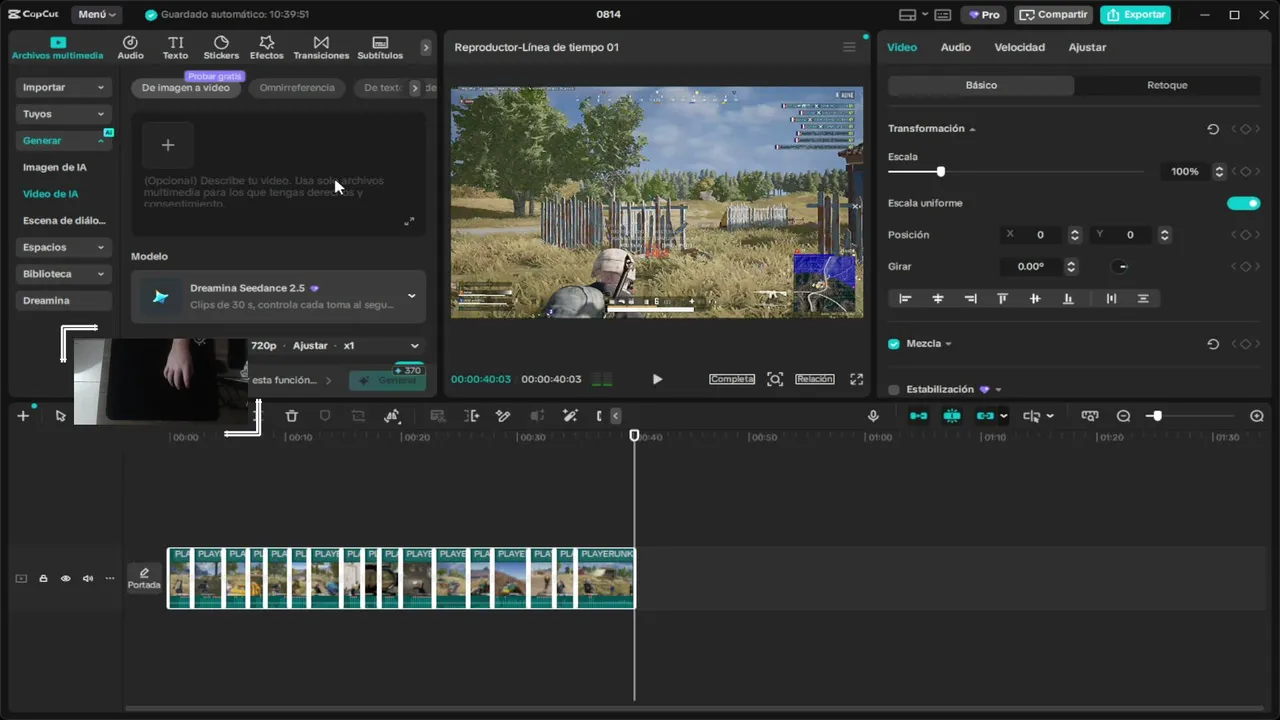Click the snapshot scan icon in player
Image resolution: width=1280 pixels, height=720 pixels.
click(775, 379)
